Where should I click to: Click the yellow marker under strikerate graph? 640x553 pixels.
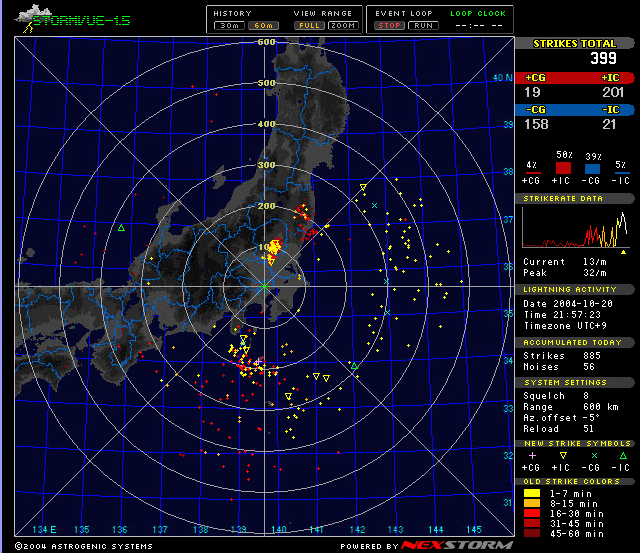coord(623,252)
